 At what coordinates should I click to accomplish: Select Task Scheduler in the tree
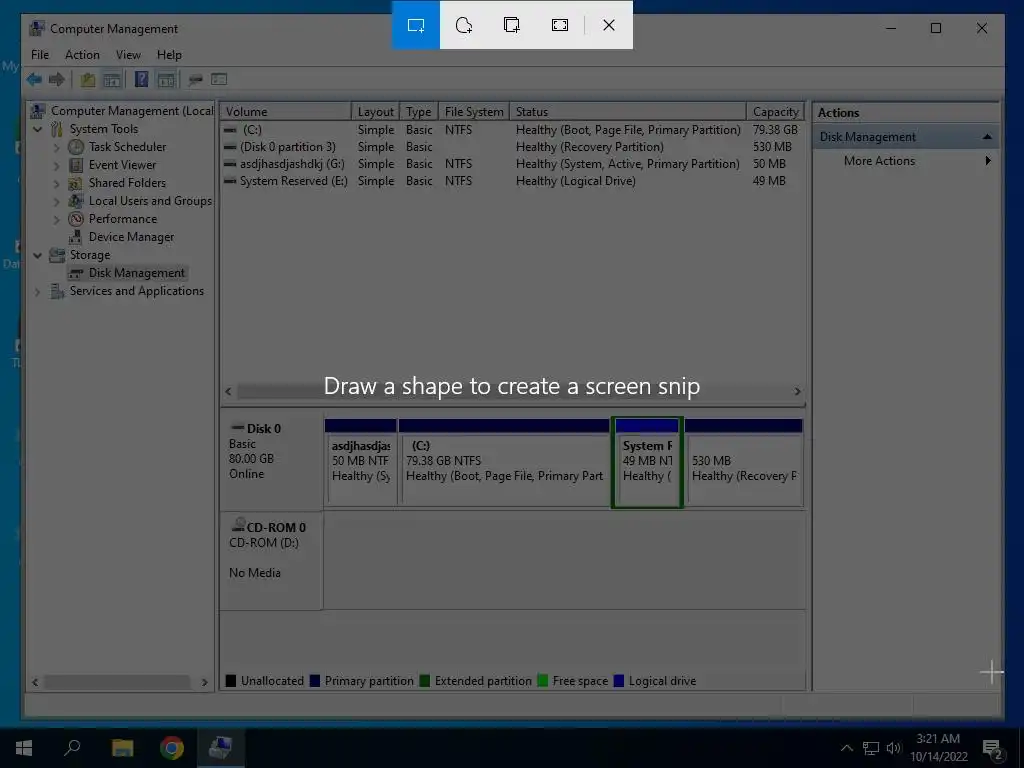coord(127,147)
